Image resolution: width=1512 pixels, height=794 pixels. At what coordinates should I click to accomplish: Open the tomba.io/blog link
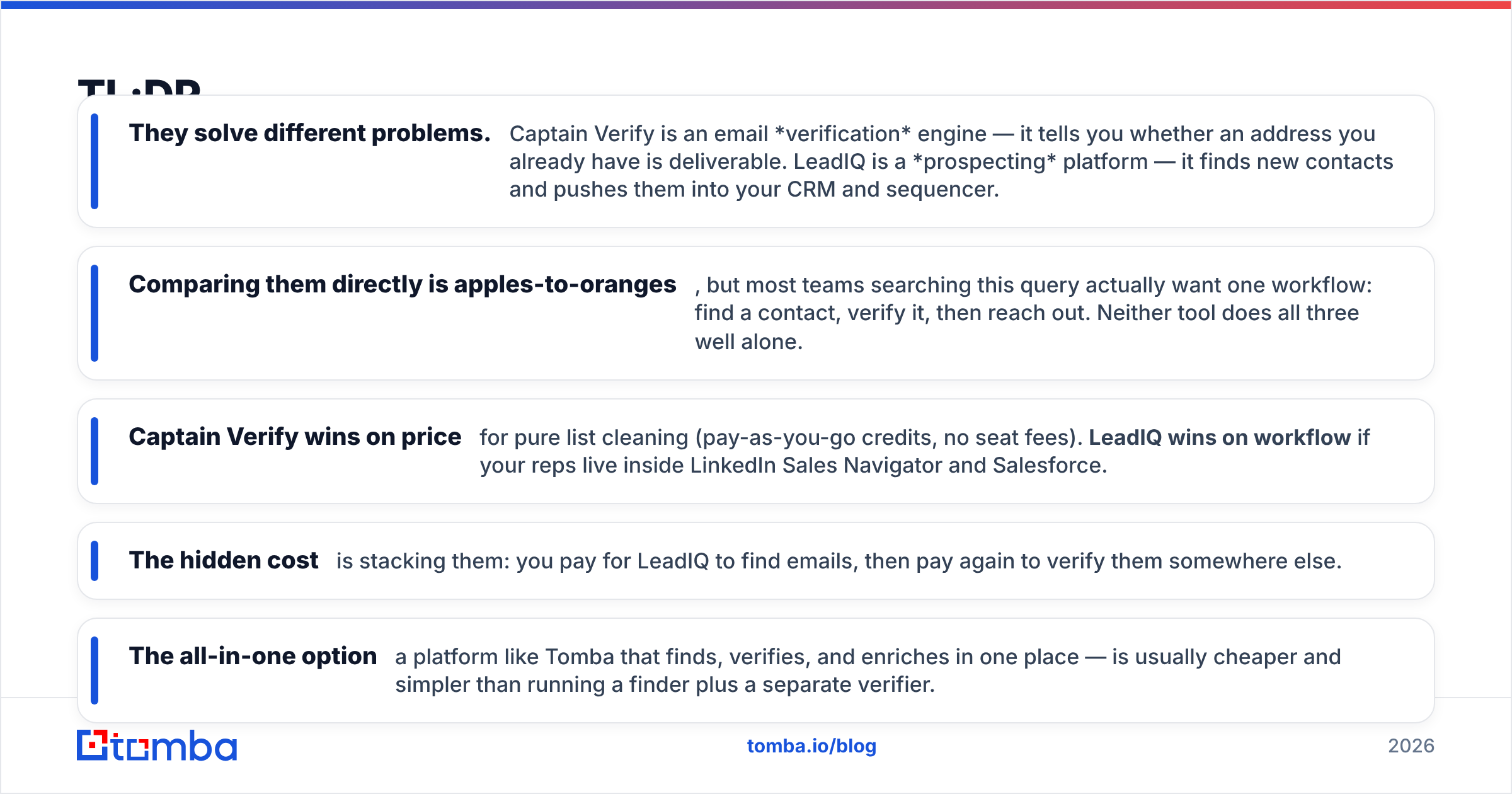pos(811,746)
